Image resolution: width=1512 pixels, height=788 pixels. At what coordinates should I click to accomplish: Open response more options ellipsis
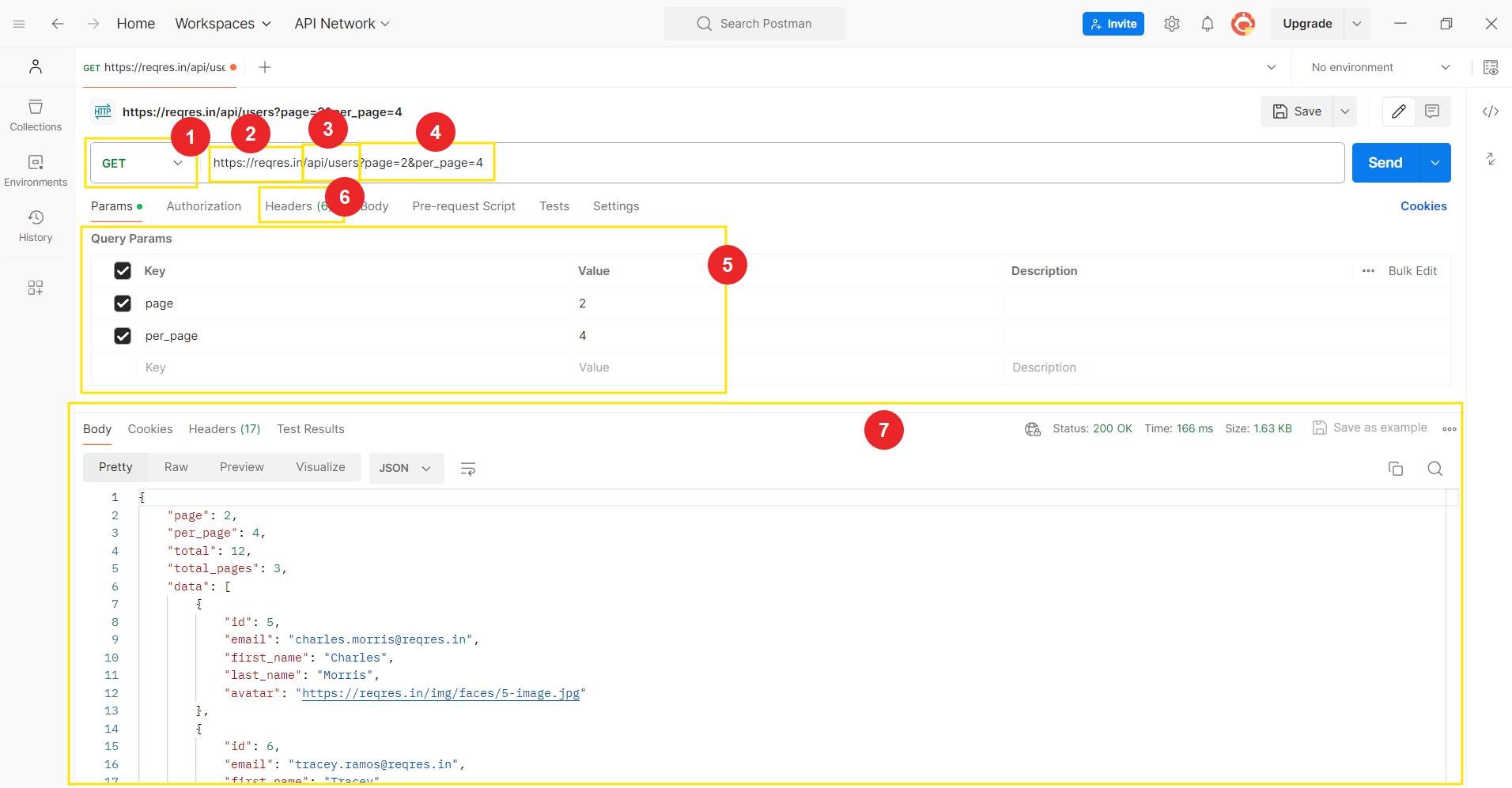1449,428
